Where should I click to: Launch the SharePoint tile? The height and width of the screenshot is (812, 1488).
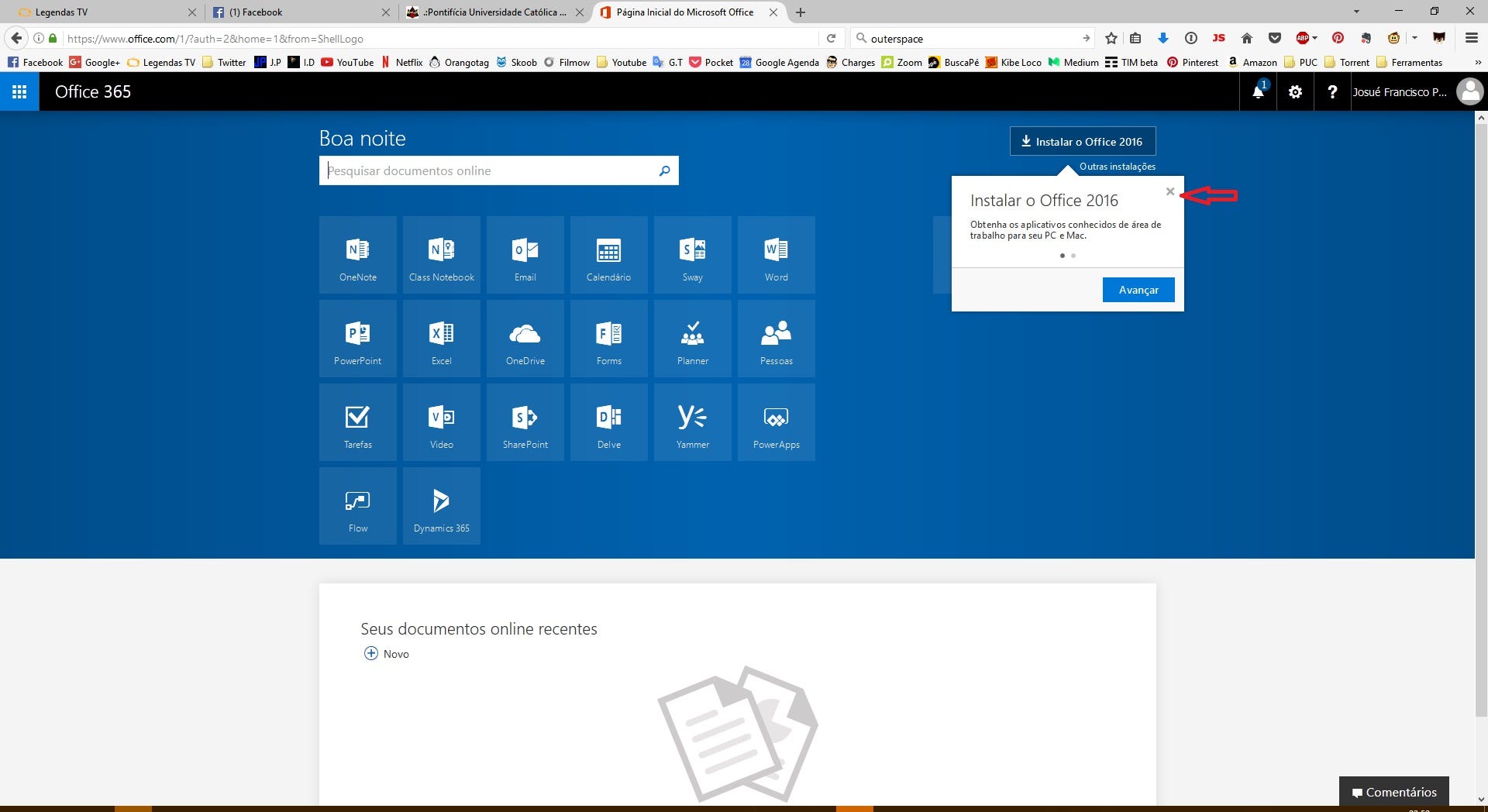coord(525,422)
